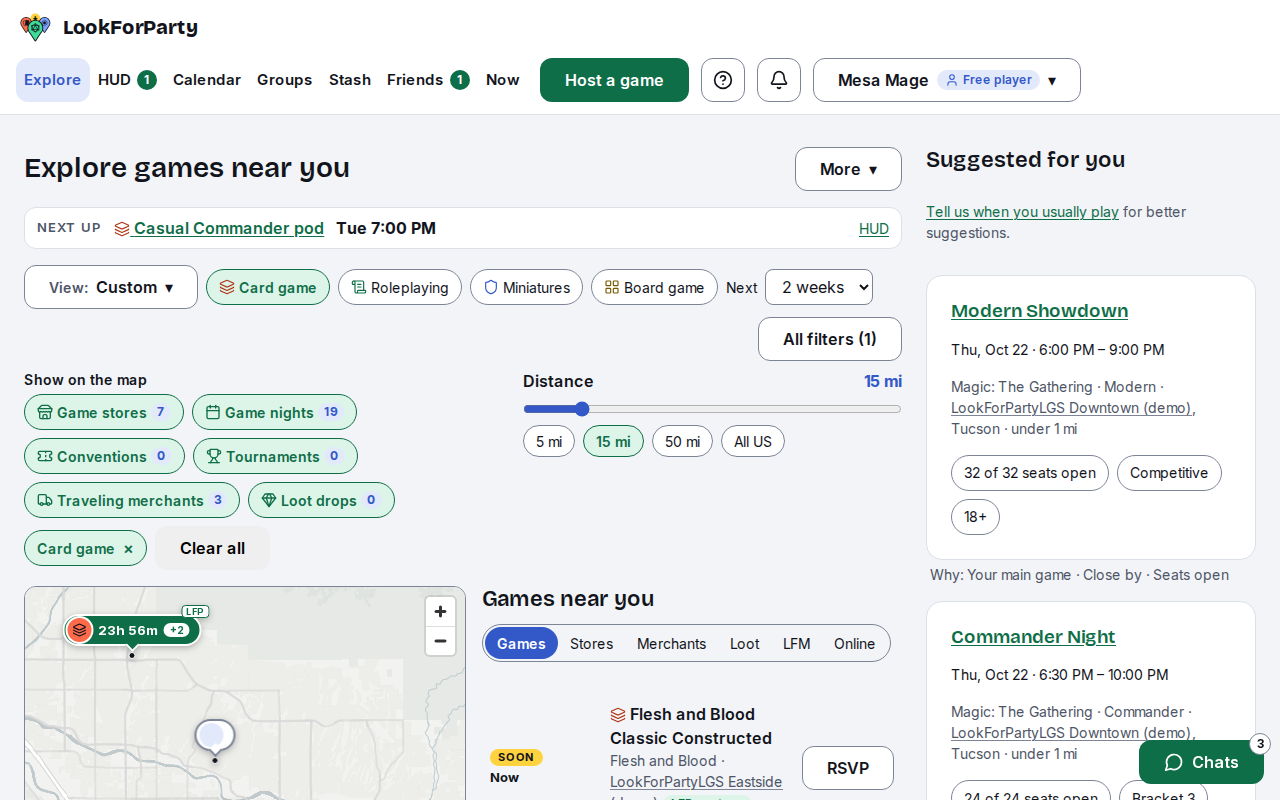This screenshot has height=800, width=1280.
Task: Zoom out on the map
Action: (440, 641)
